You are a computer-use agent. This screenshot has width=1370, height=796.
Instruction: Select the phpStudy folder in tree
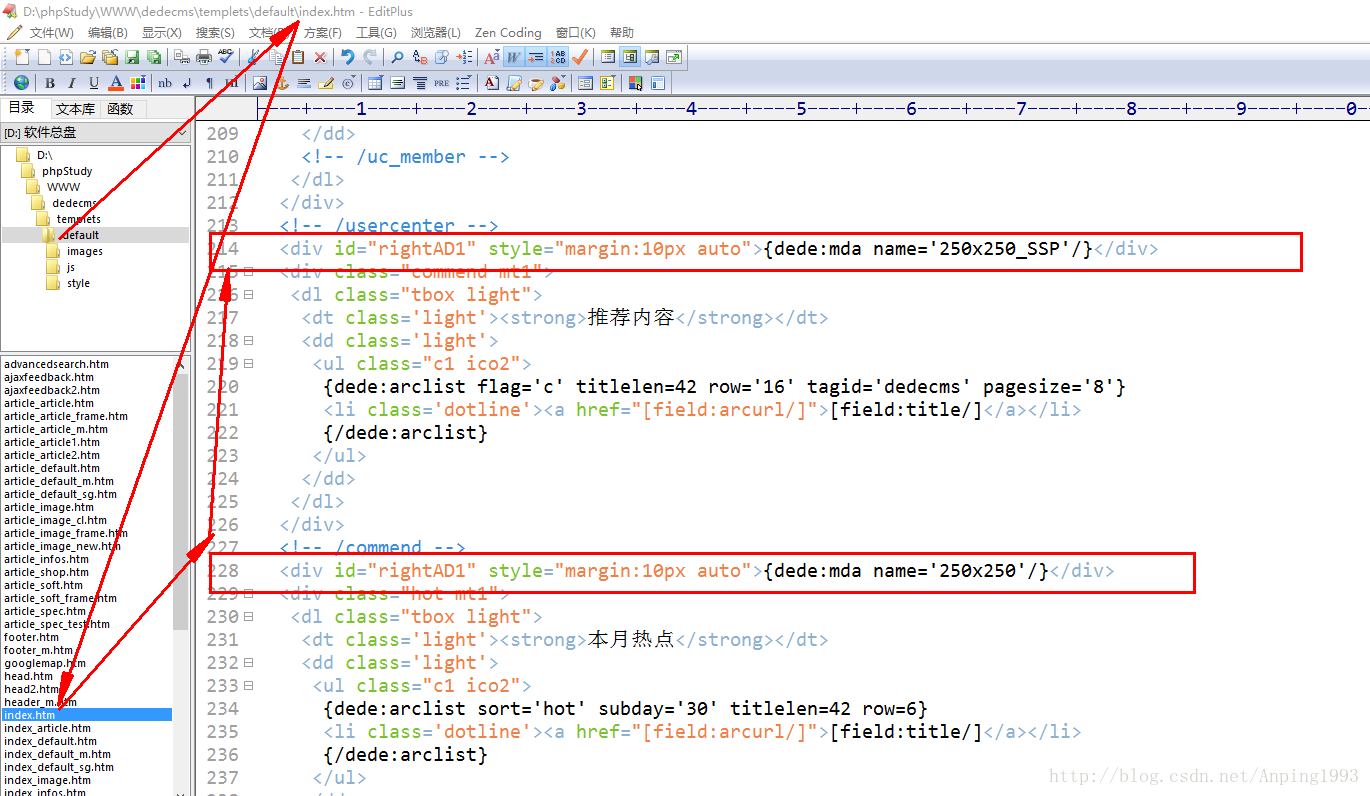coord(67,171)
